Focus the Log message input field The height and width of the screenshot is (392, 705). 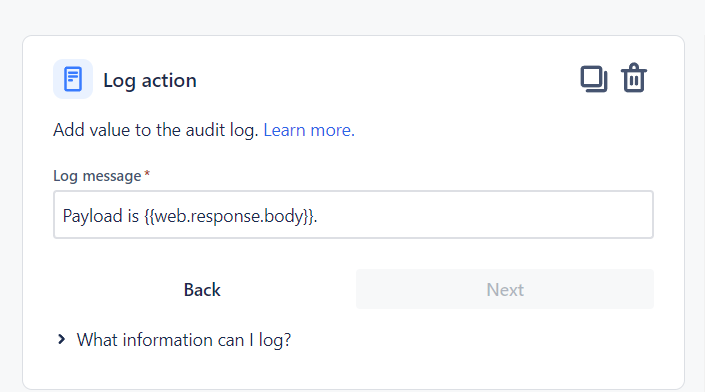(353, 214)
